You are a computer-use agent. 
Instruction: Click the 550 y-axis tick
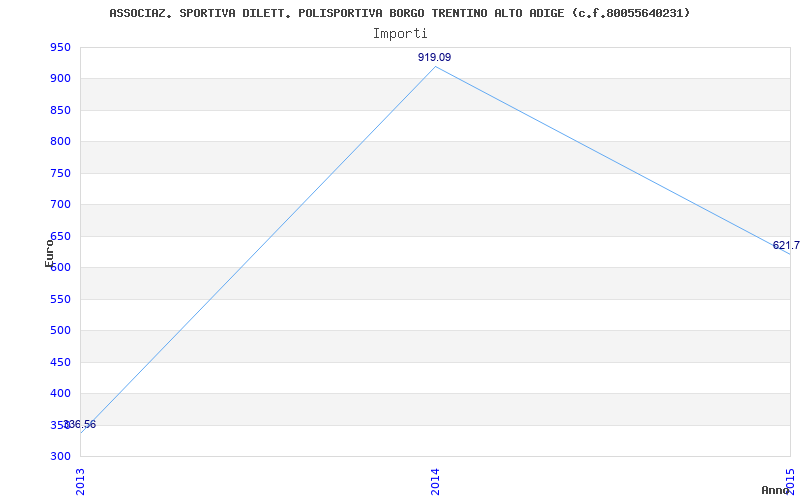click(x=60, y=299)
